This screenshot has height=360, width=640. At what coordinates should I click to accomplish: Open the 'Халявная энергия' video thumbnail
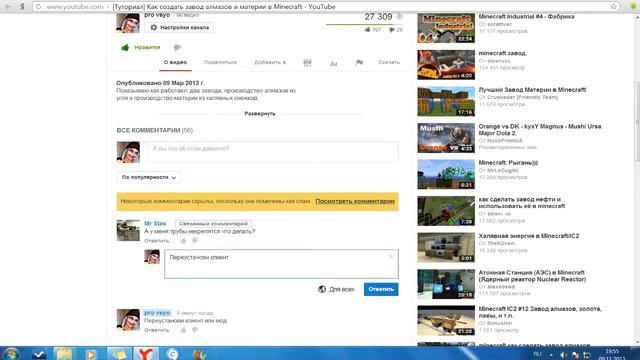pos(446,247)
